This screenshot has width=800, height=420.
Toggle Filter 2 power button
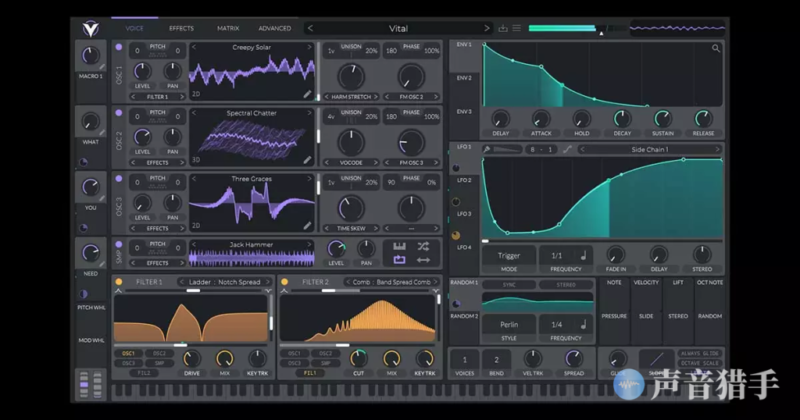[x=285, y=282]
